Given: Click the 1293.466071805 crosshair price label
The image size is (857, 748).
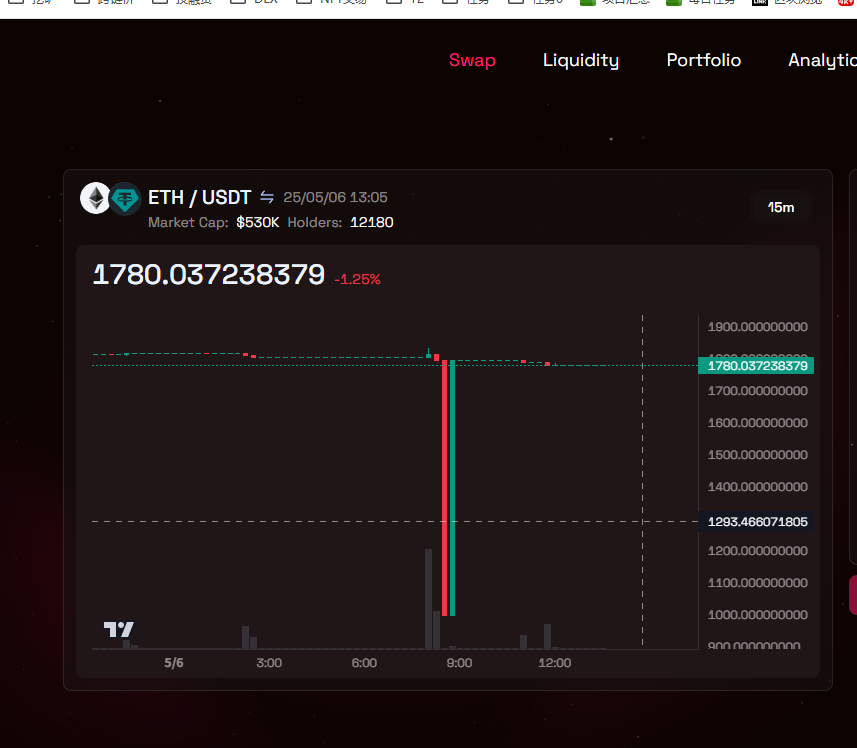Looking at the screenshot, I should [756, 522].
